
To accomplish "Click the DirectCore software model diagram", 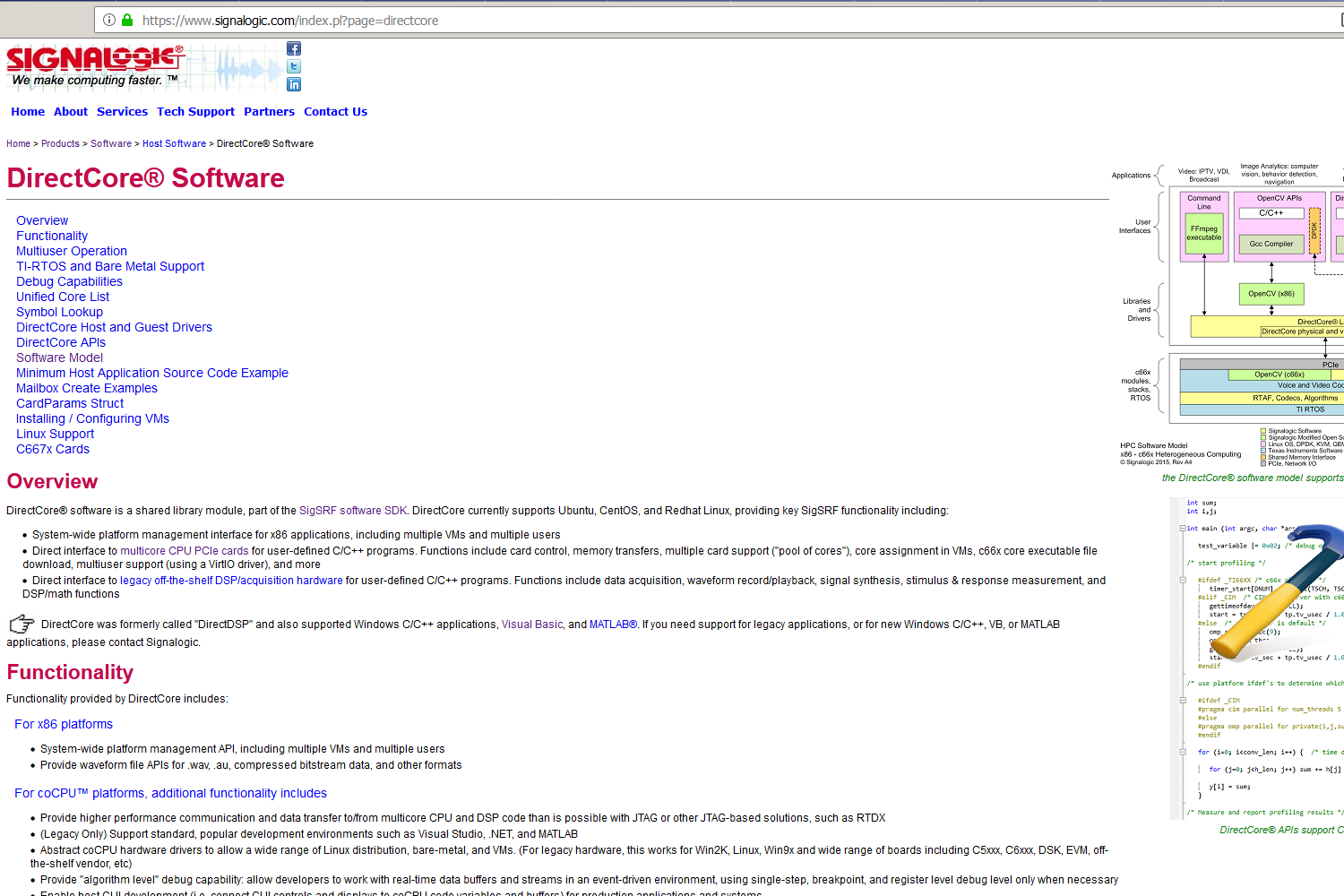I will 1228,314.
